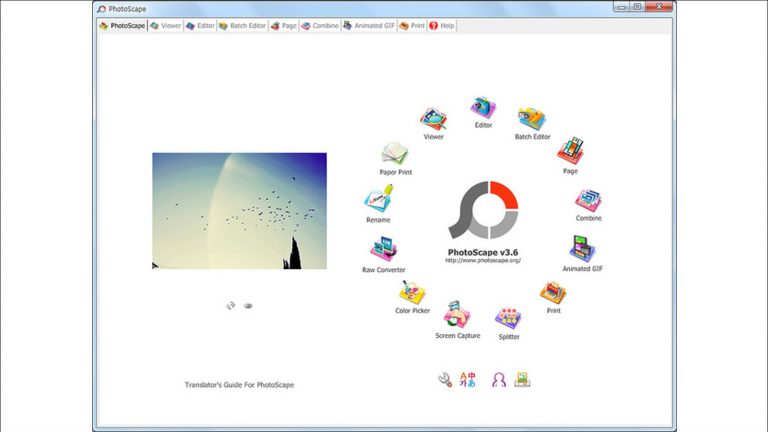768x432 pixels.
Task: Open the Rename tool icon
Action: tap(378, 201)
